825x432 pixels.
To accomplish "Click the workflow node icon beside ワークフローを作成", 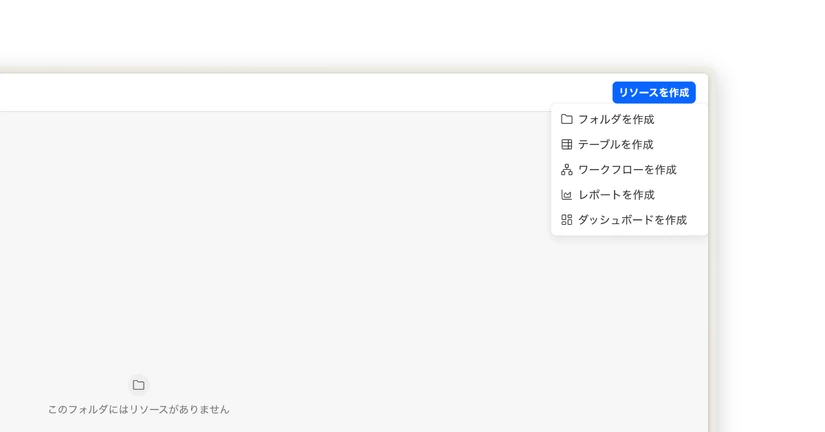I will 567,169.
